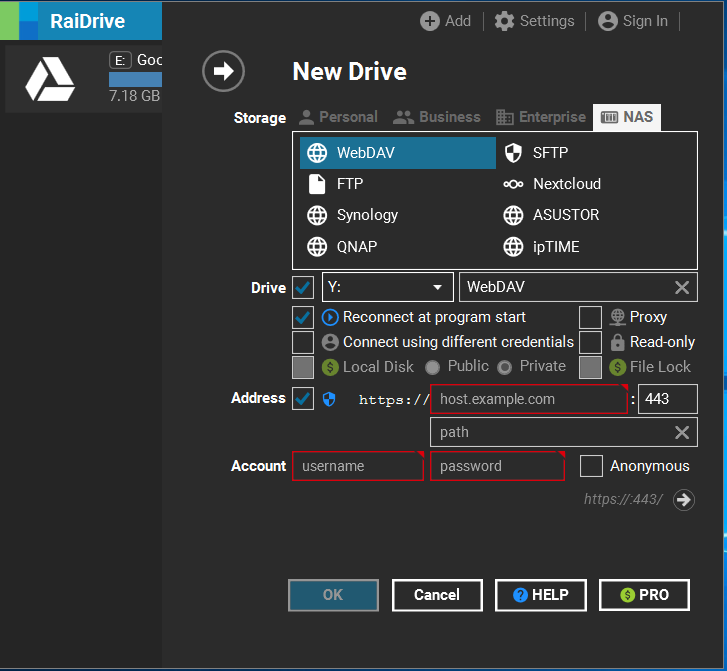Click the Settings label in top bar
Image resolution: width=727 pixels, height=671 pixels.
point(547,21)
